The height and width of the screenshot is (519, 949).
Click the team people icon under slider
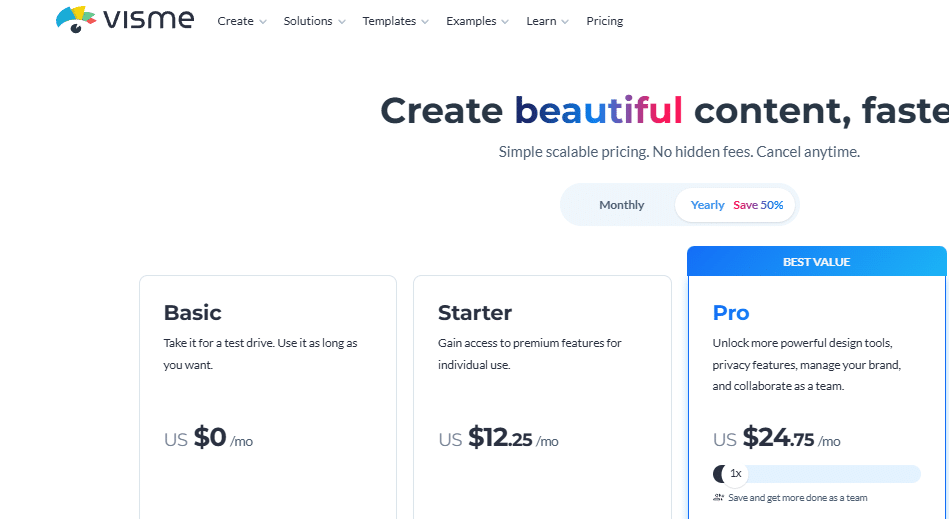point(718,498)
